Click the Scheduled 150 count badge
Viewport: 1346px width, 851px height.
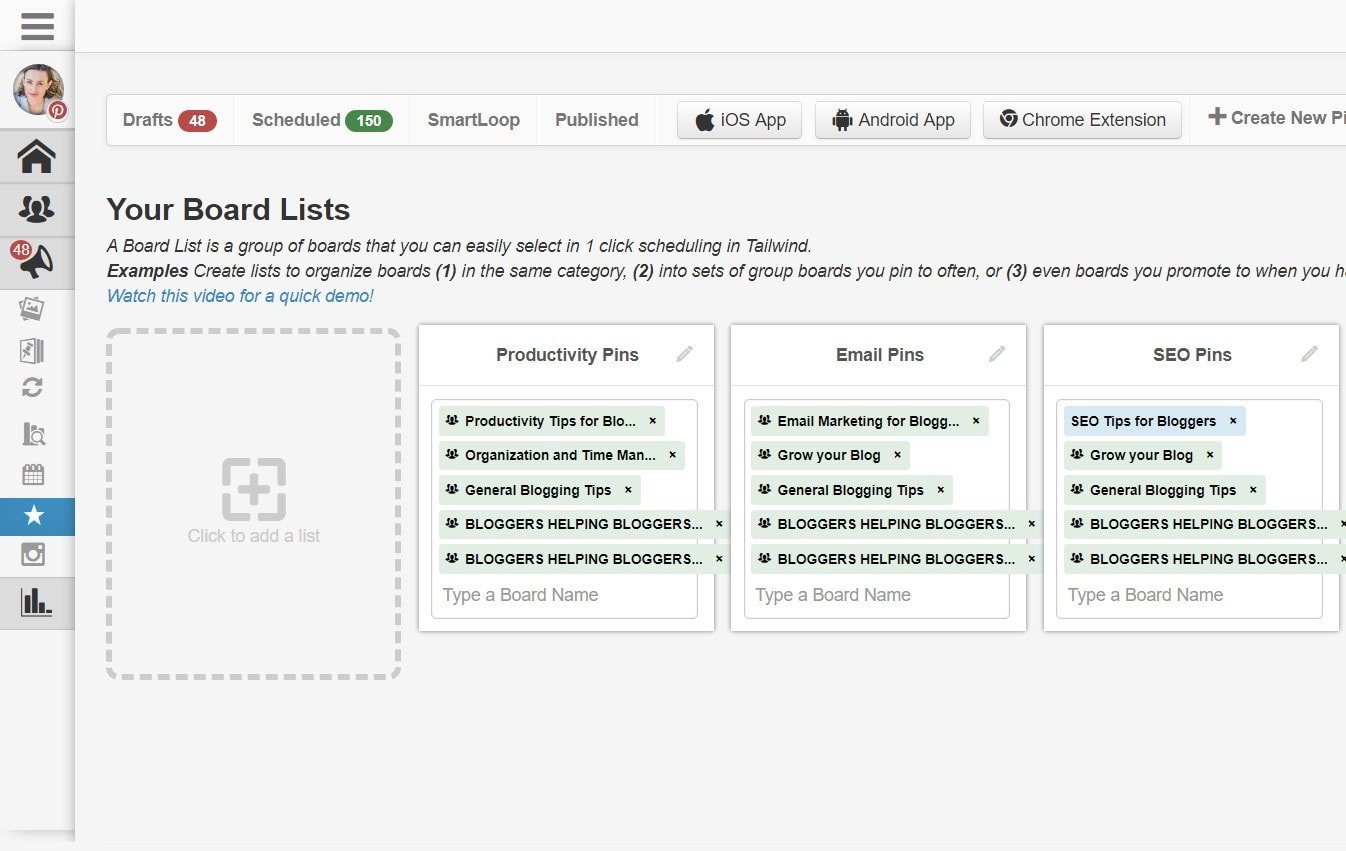tap(369, 121)
